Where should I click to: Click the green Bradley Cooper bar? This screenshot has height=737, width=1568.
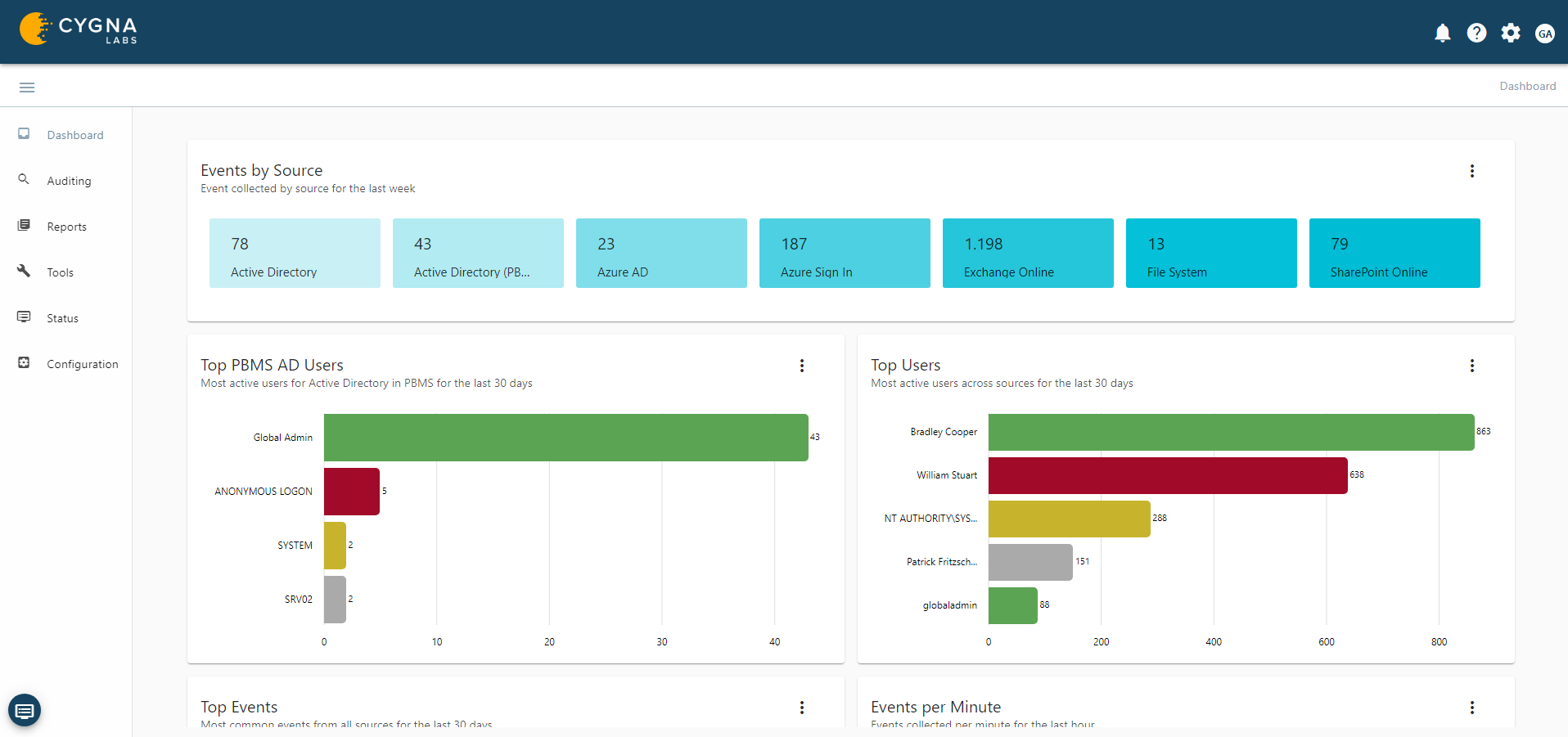[1230, 432]
